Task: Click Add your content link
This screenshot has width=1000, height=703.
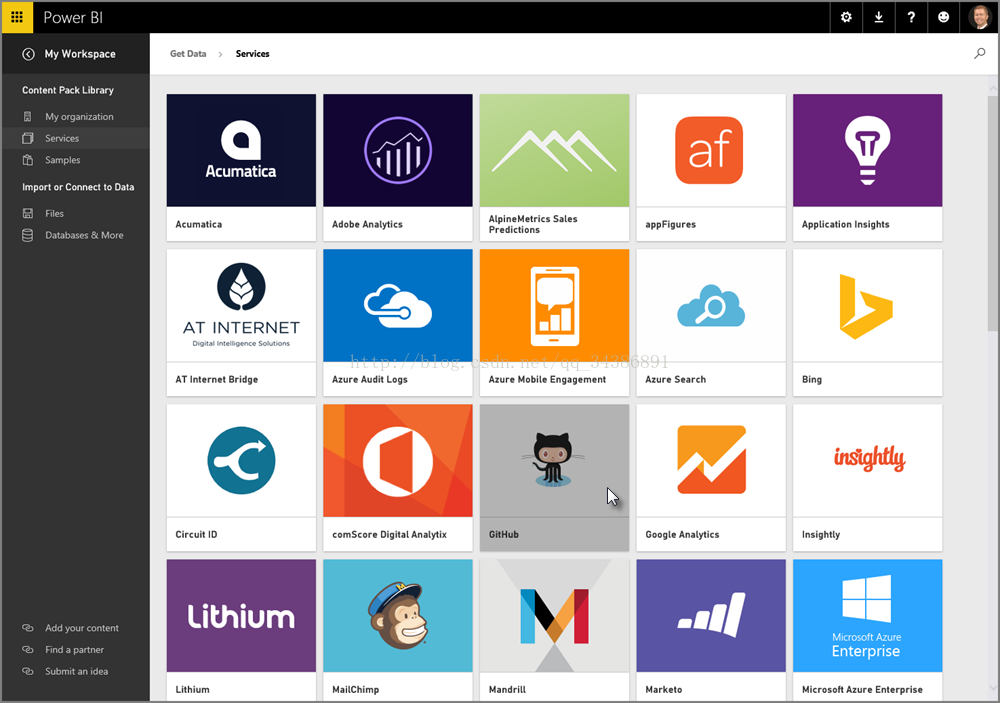Action: (82, 628)
